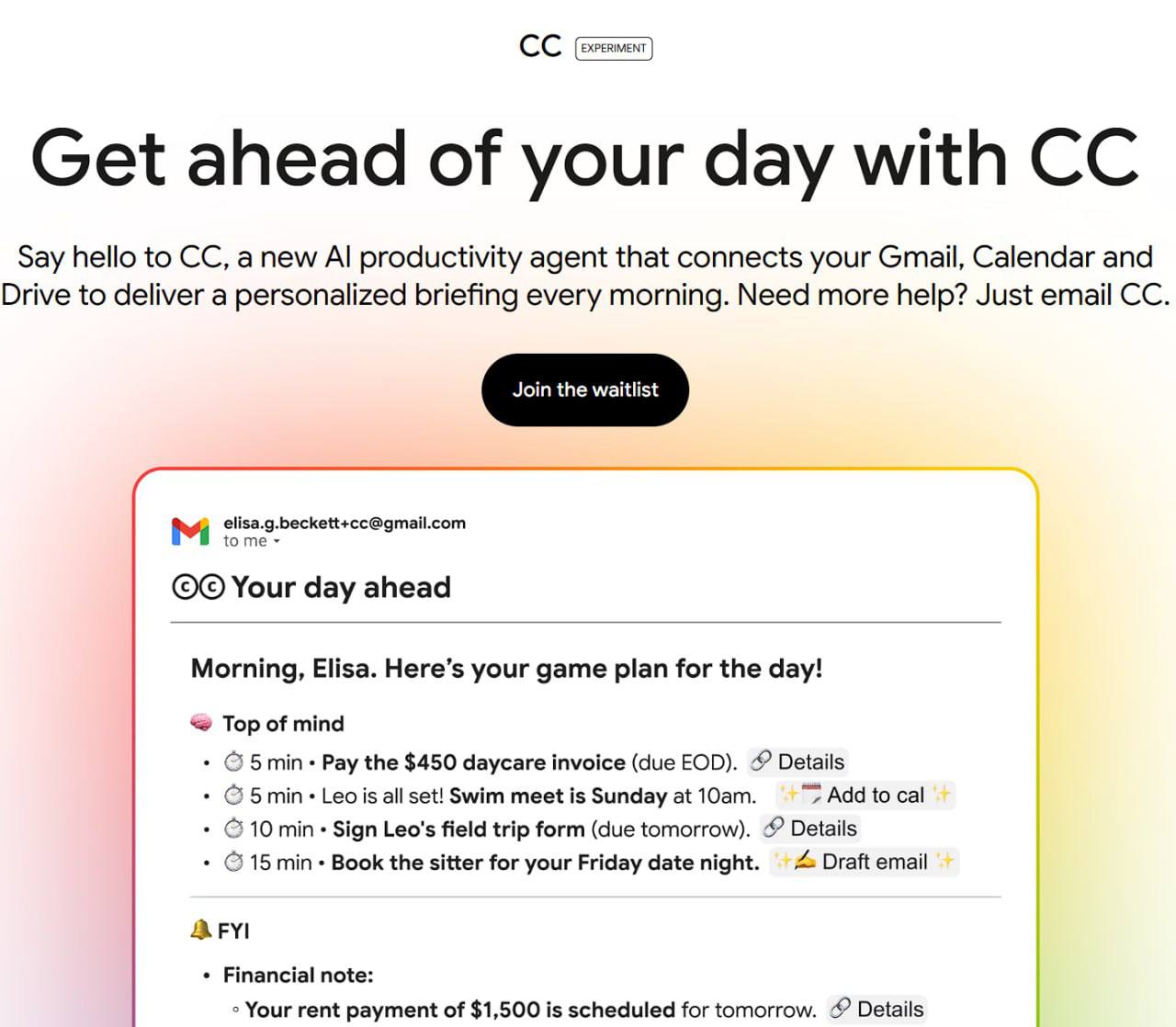The width and height of the screenshot is (1176, 1027).
Task: Click the stopwatch icon on field trip line
Action: pos(234,829)
